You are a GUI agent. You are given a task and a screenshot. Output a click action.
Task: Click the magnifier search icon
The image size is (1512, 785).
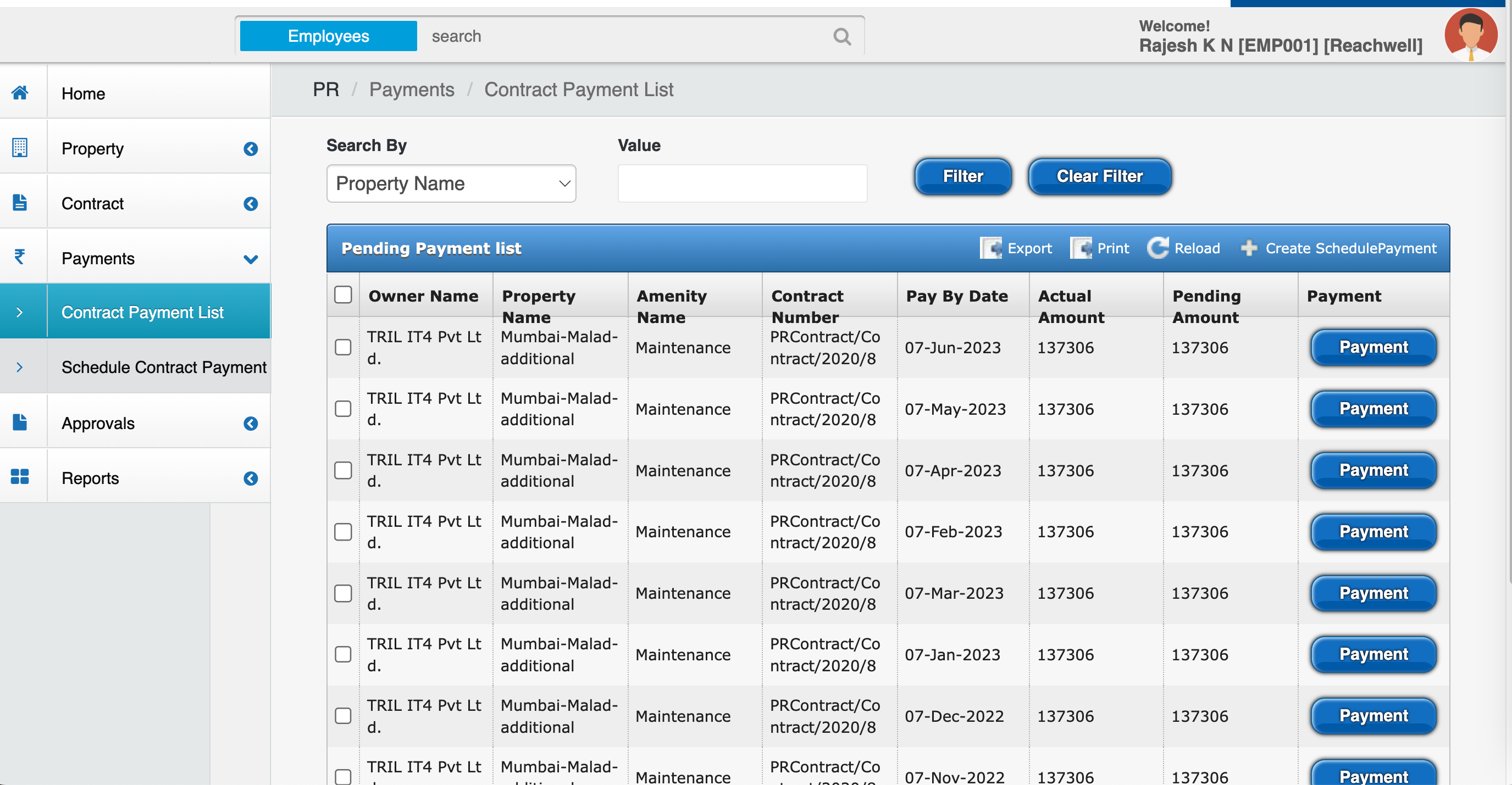[x=841, y=36]
